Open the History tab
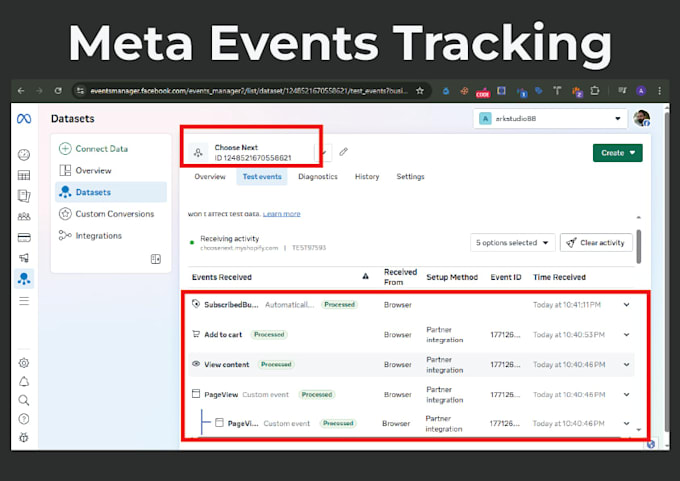The height and width of the screenshot is (481, 680). pyautogui.click(x=367, y=177)
